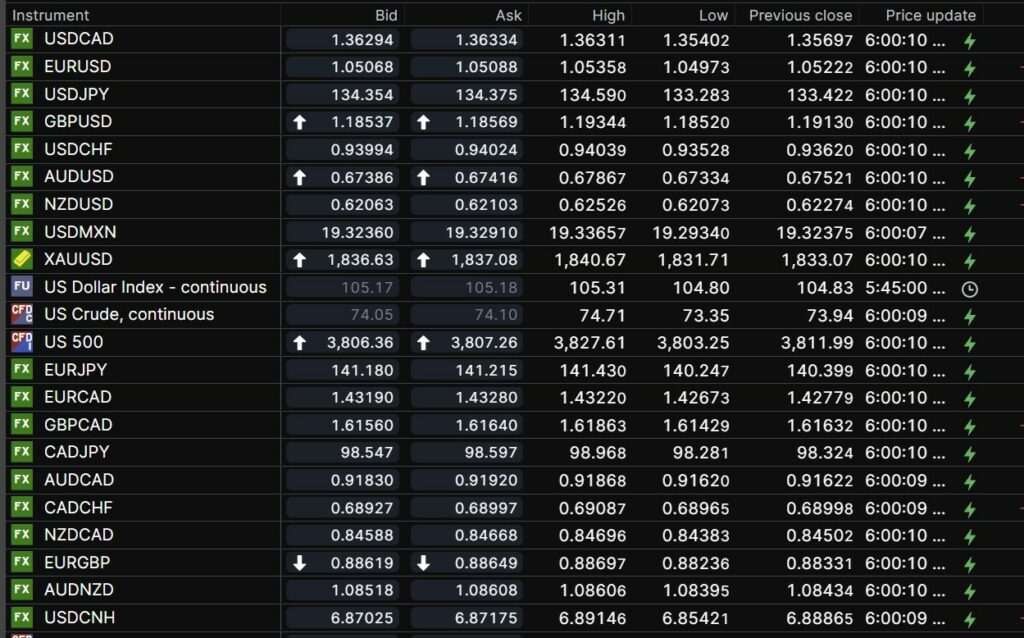Select the AUDNZD instrument name
This screenshot has width=1024, height=638.
click(x=79, y=590)
